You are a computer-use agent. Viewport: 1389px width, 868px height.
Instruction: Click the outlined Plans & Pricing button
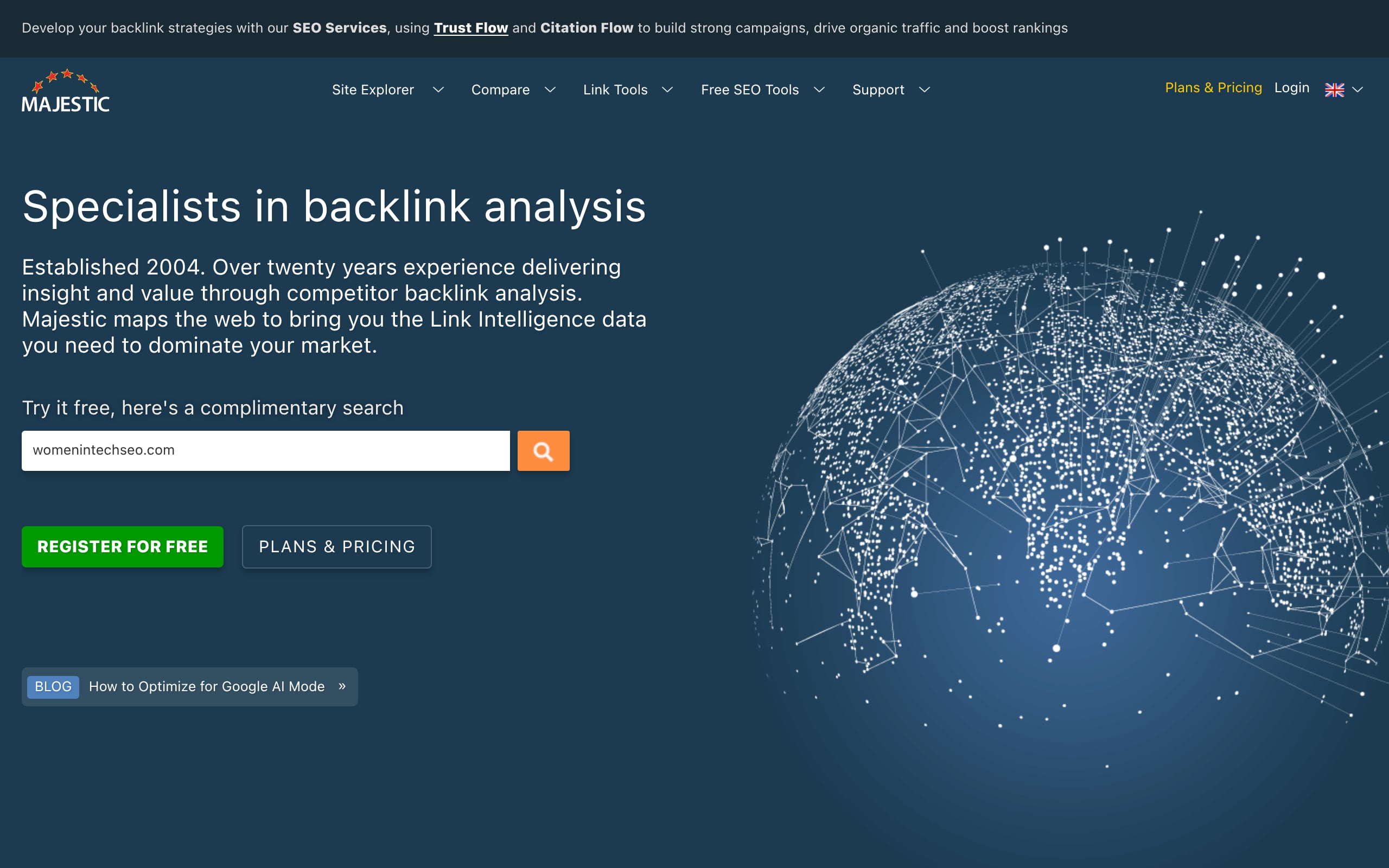(336, 546)
